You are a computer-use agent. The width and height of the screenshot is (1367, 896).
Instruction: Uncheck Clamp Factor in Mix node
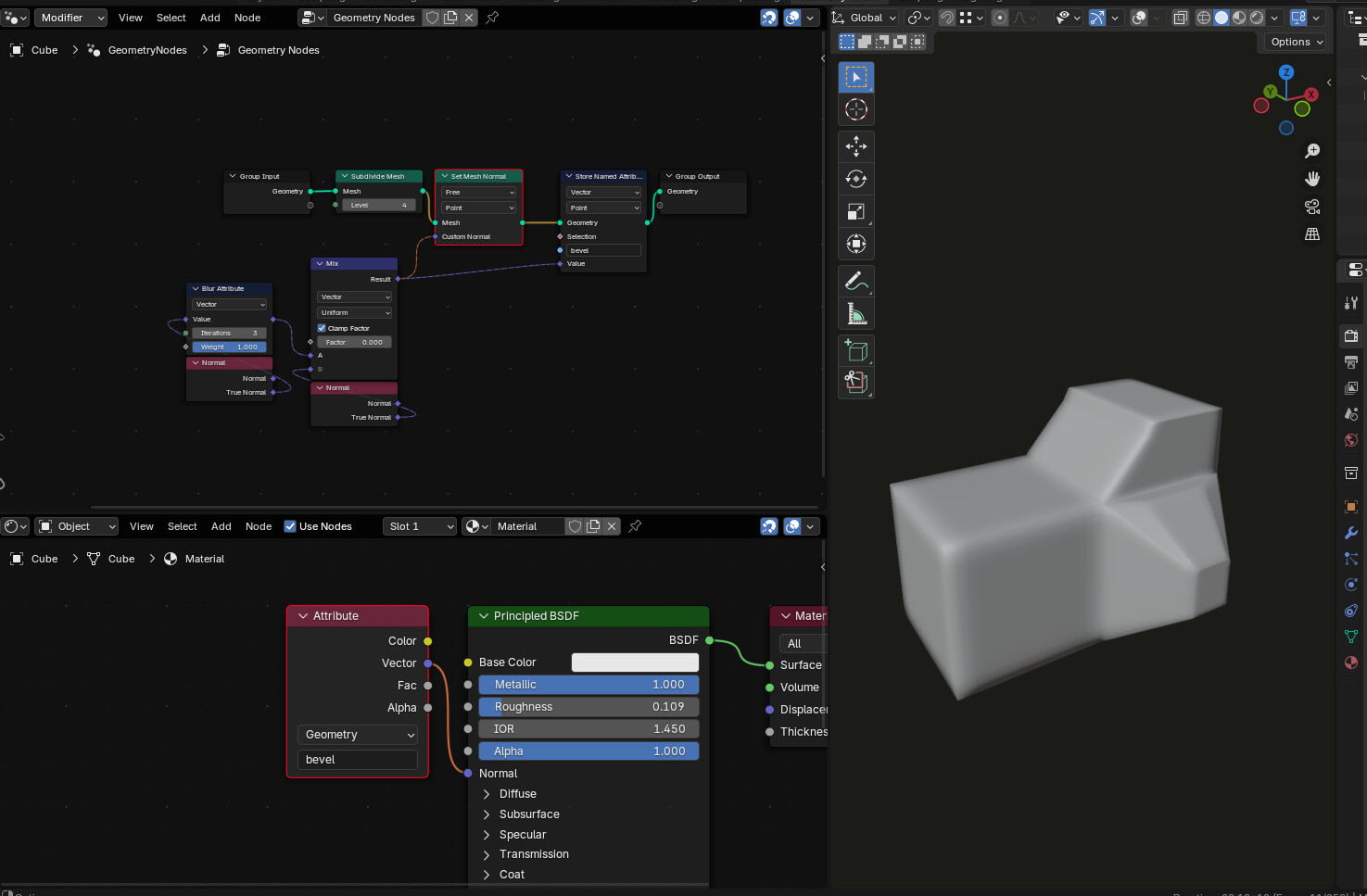tap(322, 328)
